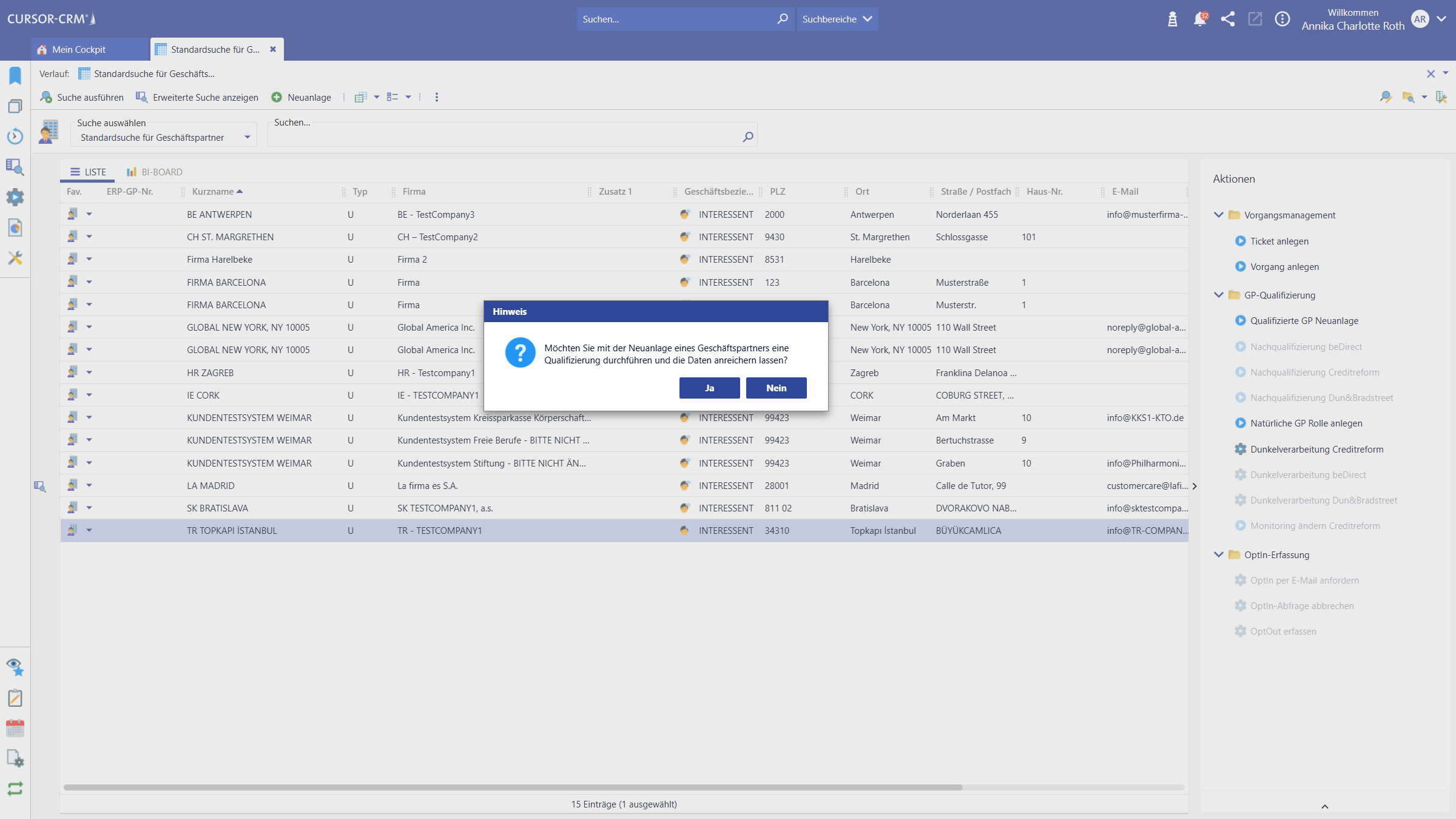Click the lighthouse icon in header

point(1173,19)
